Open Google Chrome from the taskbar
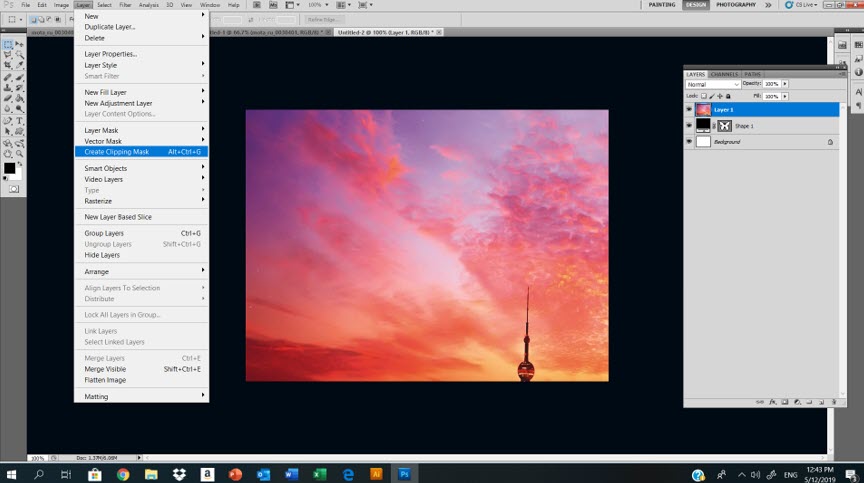This screenshot has height=483, width=864. coord(123,474)
